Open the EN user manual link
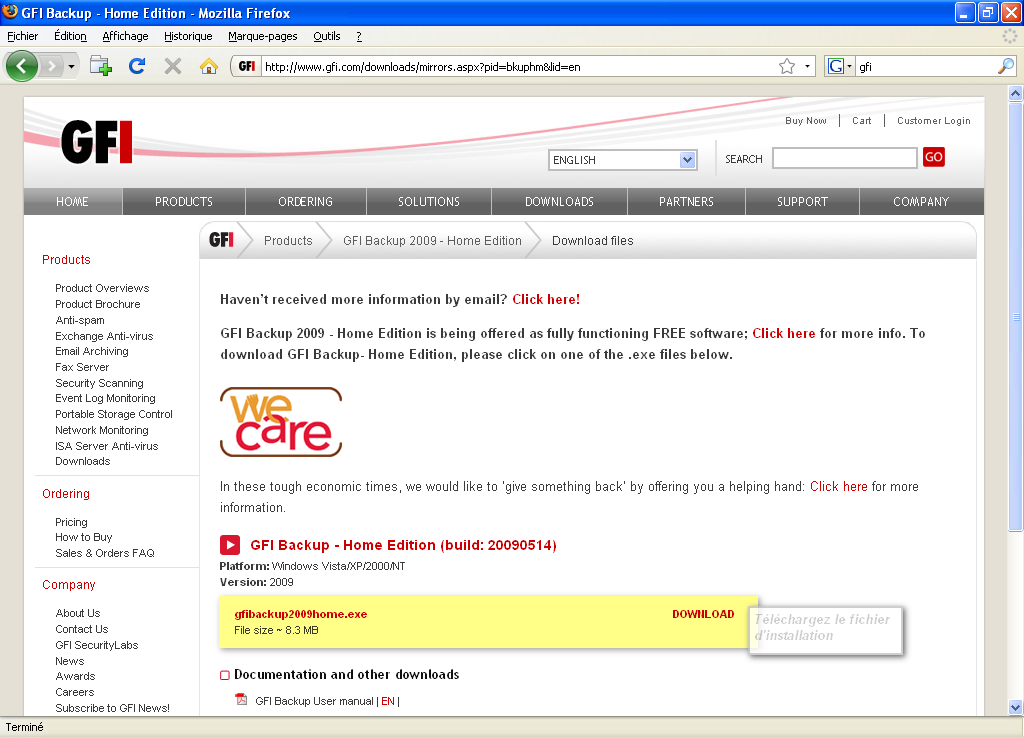Image resolution: width=1024 pixels, height=738 pixels. pyautogui.click(x=388, y=701)
